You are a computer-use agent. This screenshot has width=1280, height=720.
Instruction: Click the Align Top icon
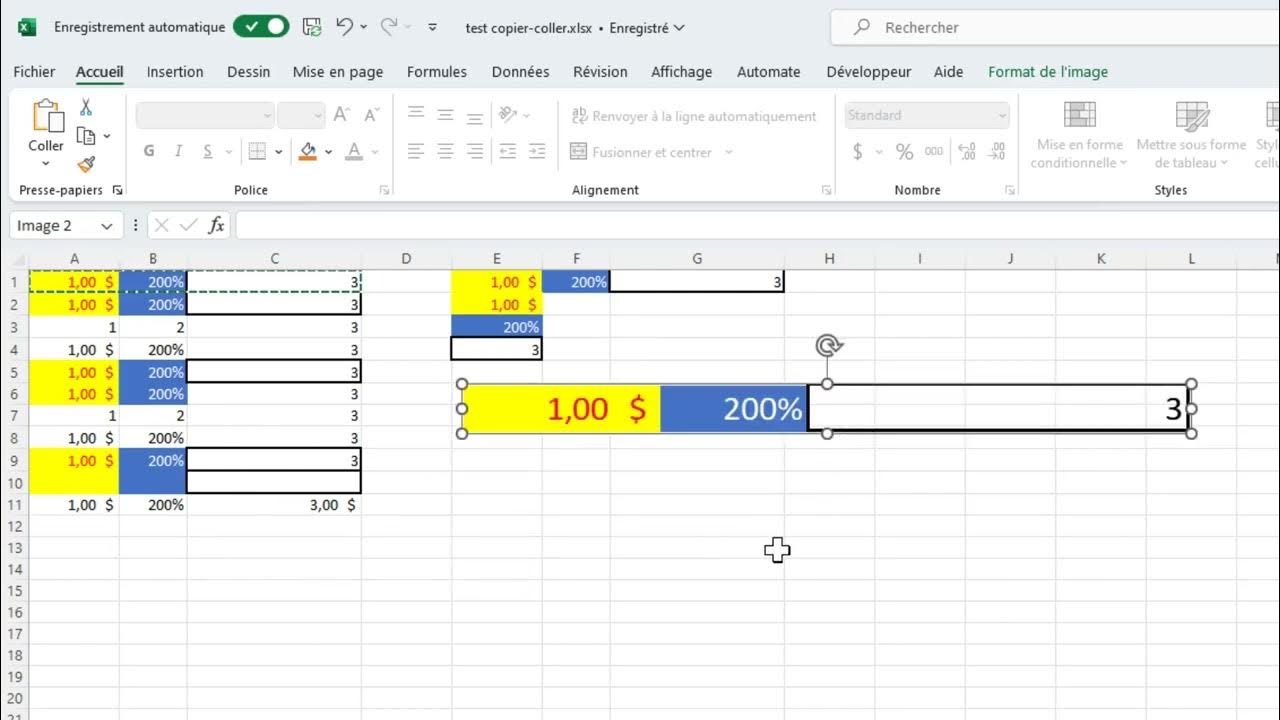pyautogui.click(x=416, y=115)
